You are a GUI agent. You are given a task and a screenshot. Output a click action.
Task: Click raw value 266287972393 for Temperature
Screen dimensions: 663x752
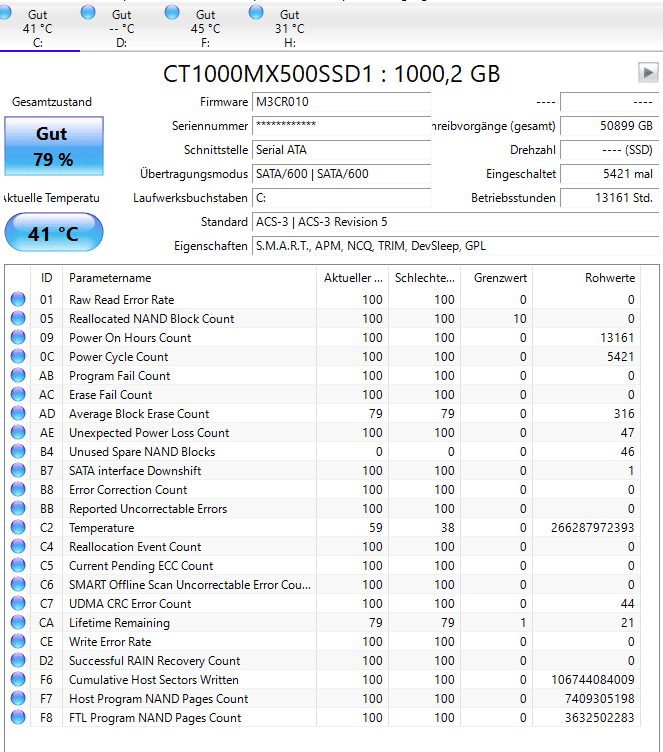[x=592, y=528]
